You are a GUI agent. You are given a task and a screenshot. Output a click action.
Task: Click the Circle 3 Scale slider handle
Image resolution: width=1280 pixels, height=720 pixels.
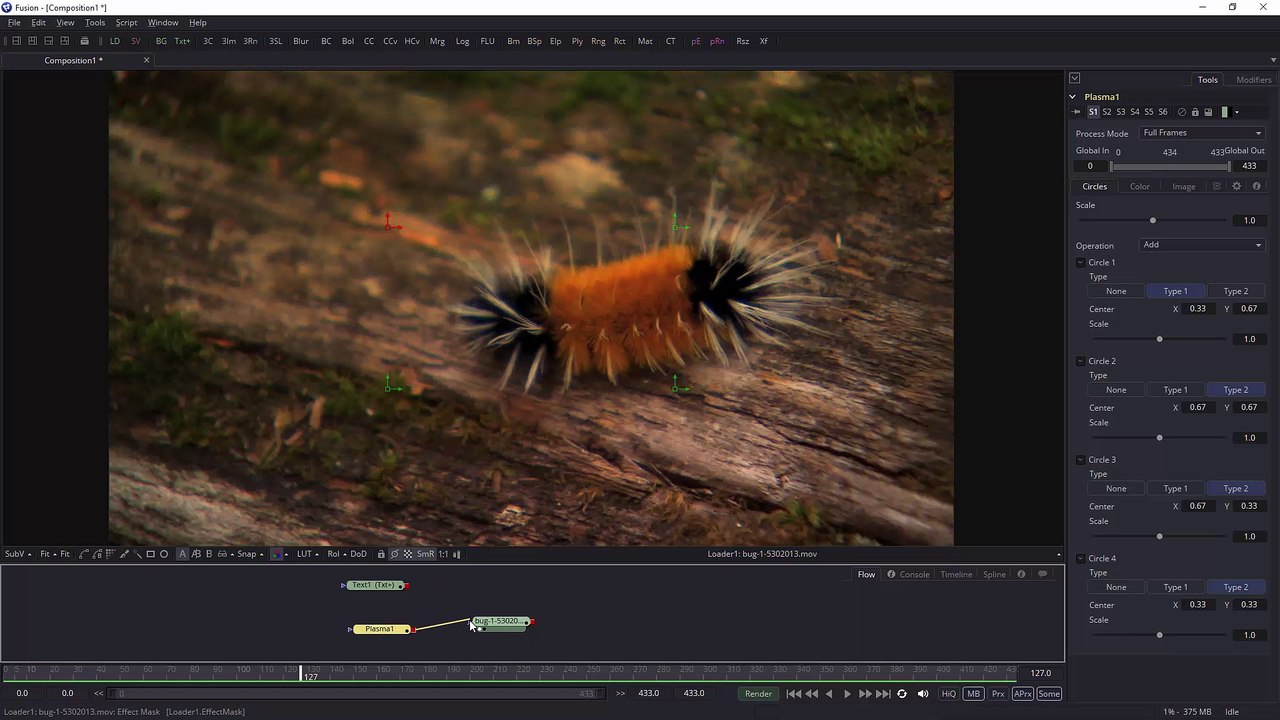coord(1160,536)
